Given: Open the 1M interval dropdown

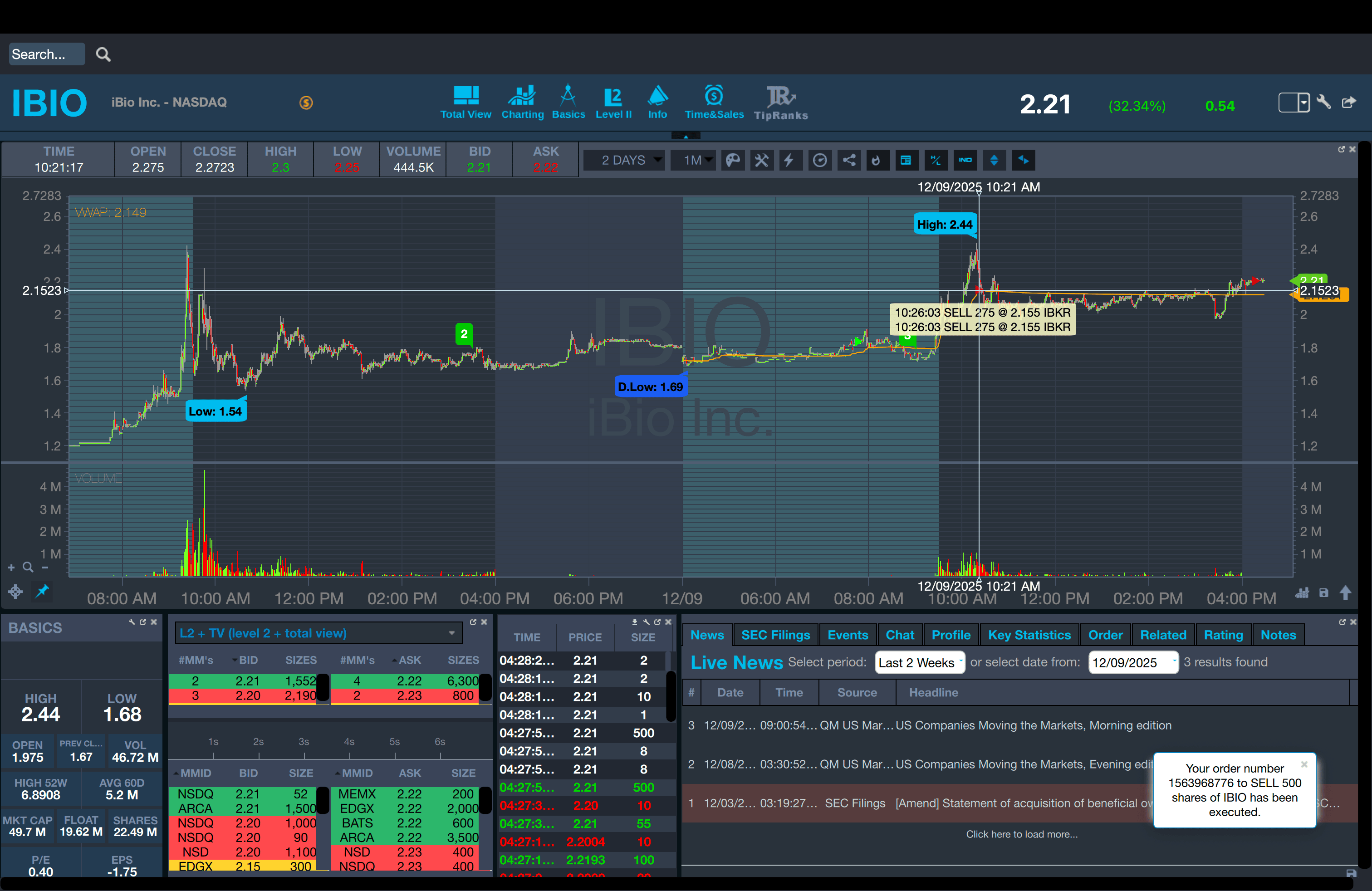Looking at the screenshot, I should (694, 160).
